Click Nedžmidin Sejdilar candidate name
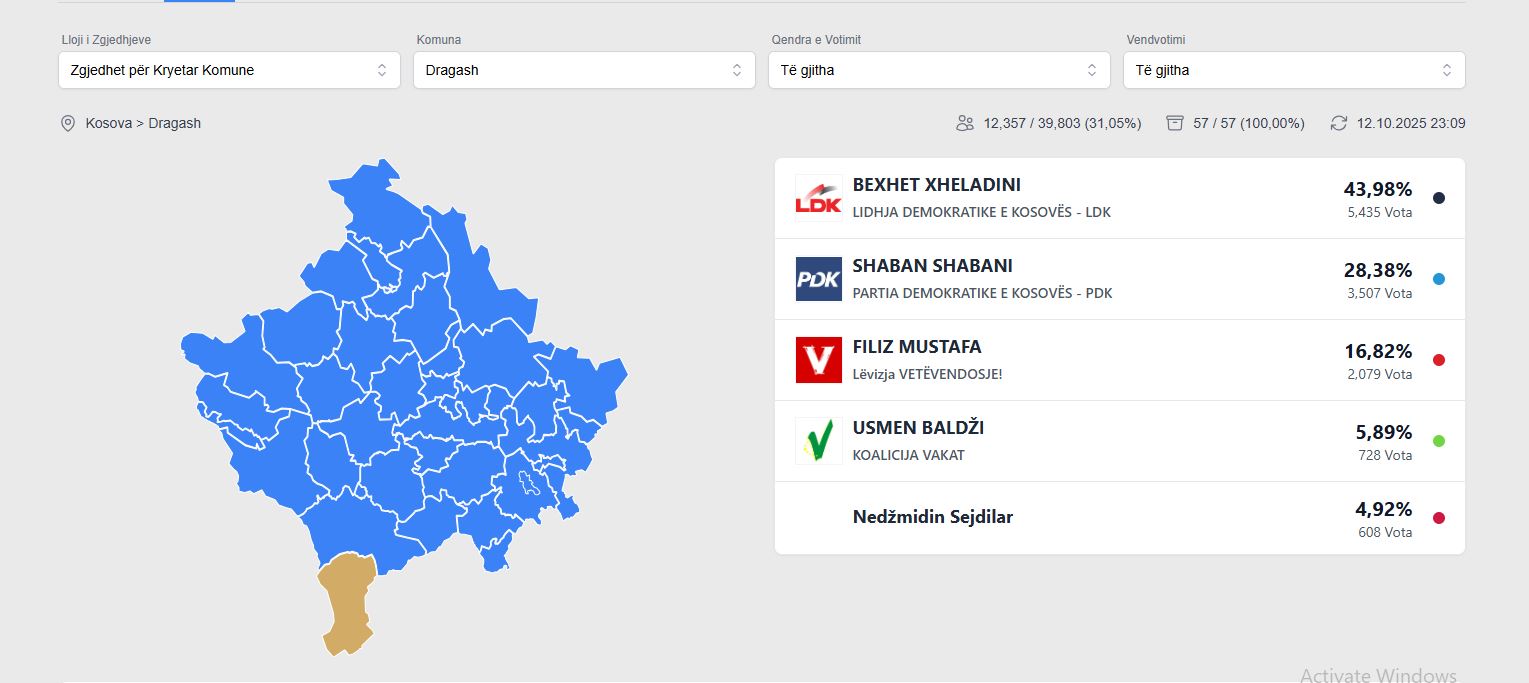 932,517
